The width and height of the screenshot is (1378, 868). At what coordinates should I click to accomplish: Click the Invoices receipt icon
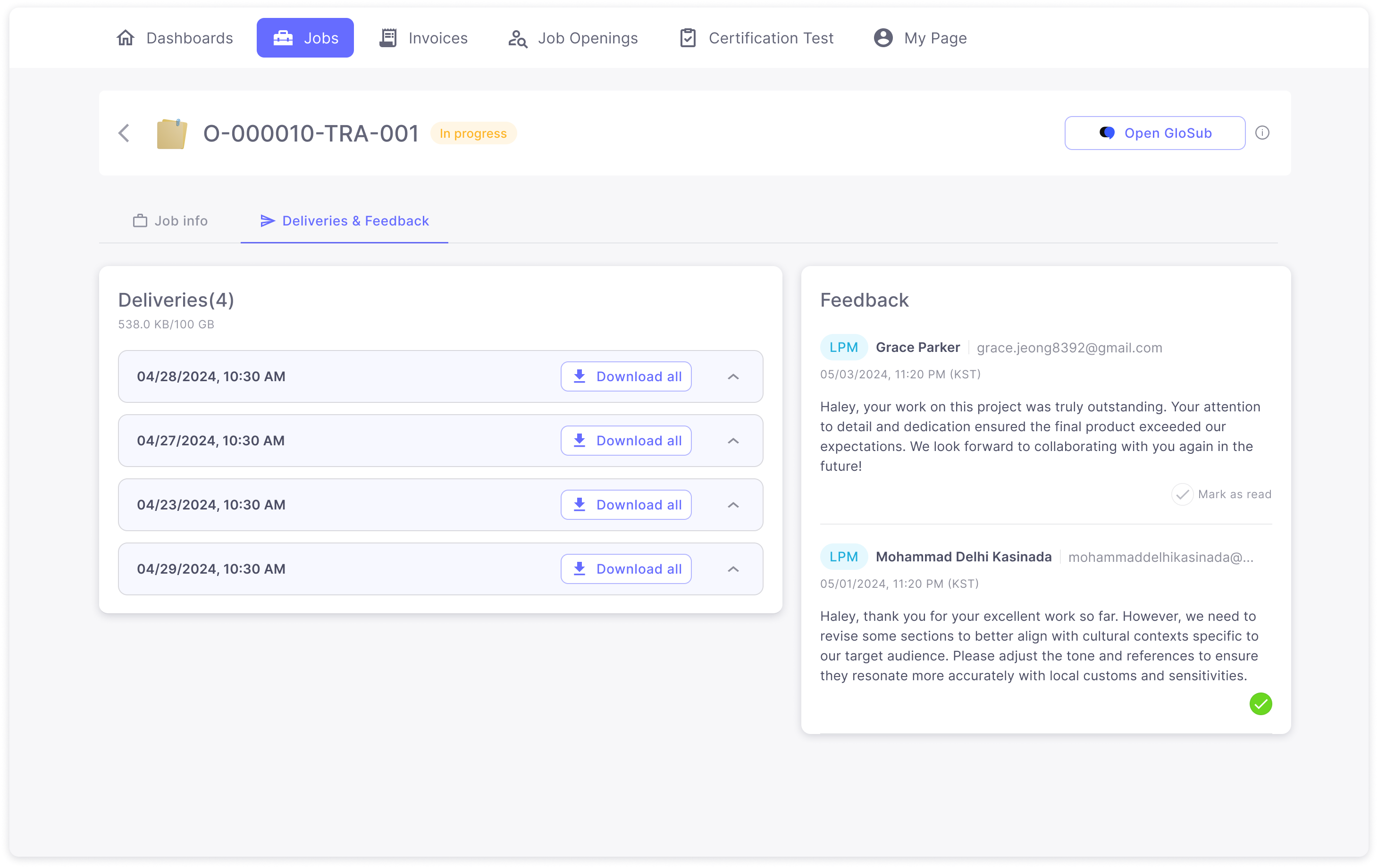coord(388,38)
